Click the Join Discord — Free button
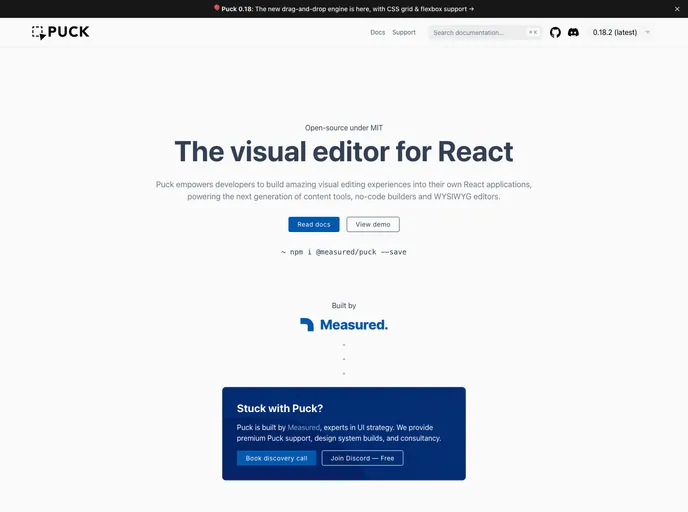 [x=362, y=458]
